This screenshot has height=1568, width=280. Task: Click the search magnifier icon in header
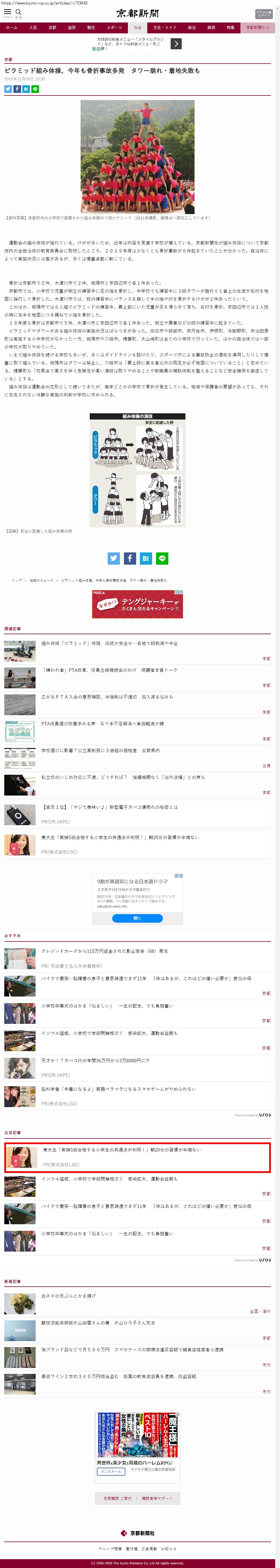coord(18,12)
